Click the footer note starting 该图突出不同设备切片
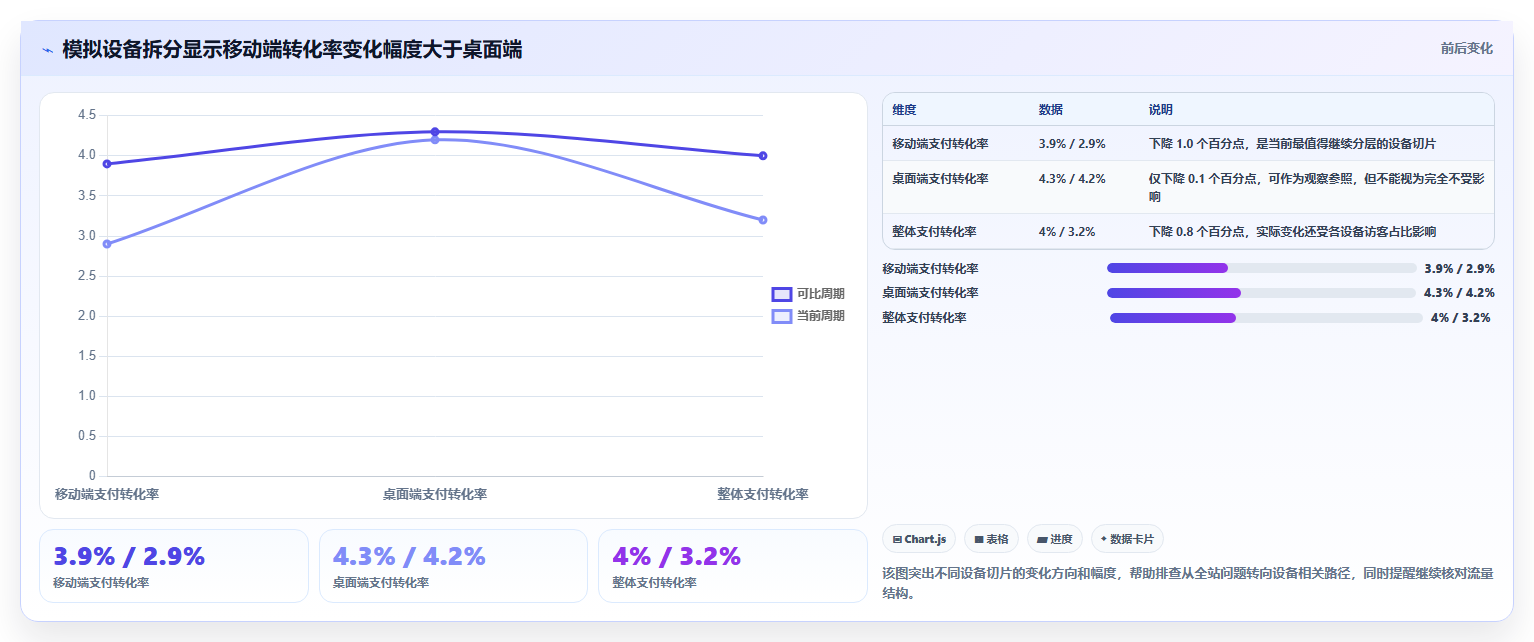 pyautogui.click(x=1188, y=583)
